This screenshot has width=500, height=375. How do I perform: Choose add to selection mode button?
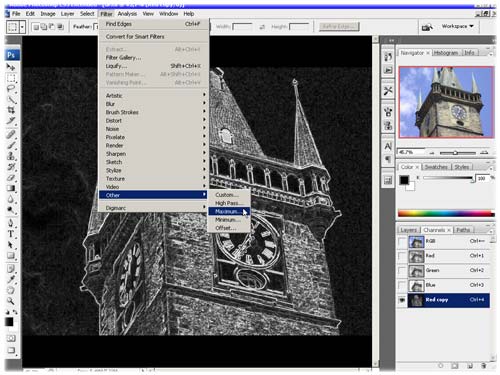44,27
